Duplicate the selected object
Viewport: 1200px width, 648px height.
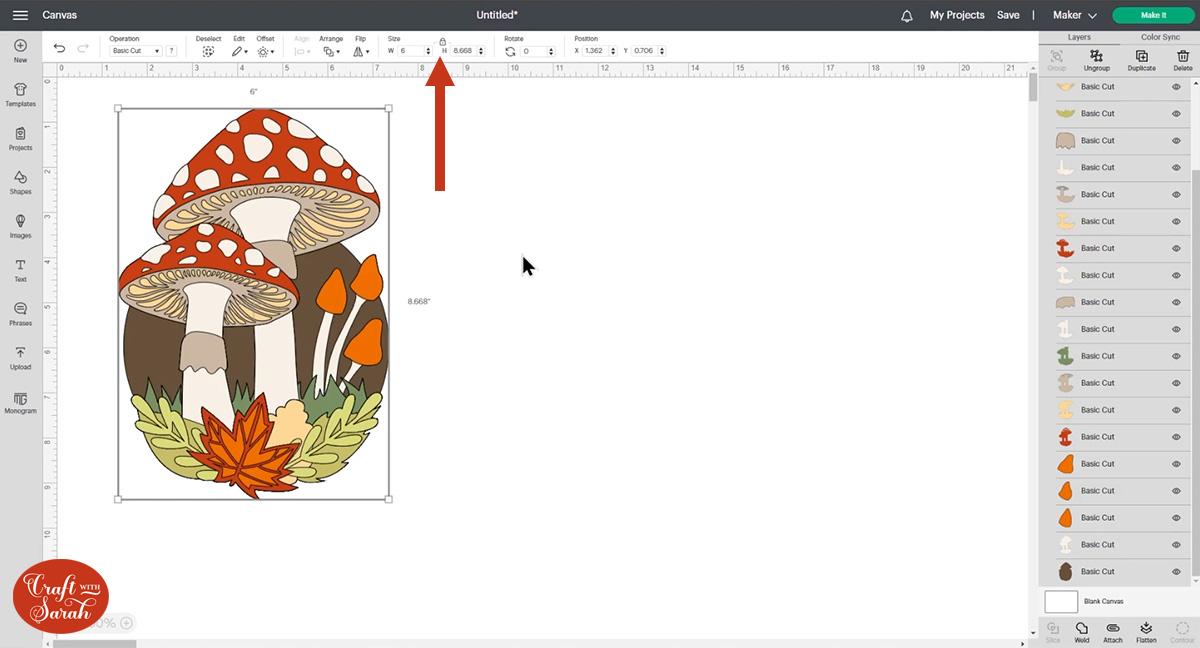pyautogui.click(x=1141, y=59)
